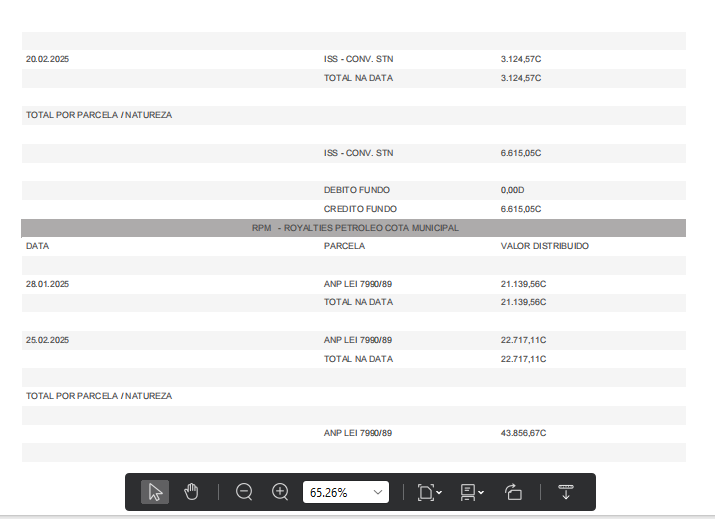Screen dimensions: 715x519
Task: Select the date 25.02.2025
Action: 47,340
